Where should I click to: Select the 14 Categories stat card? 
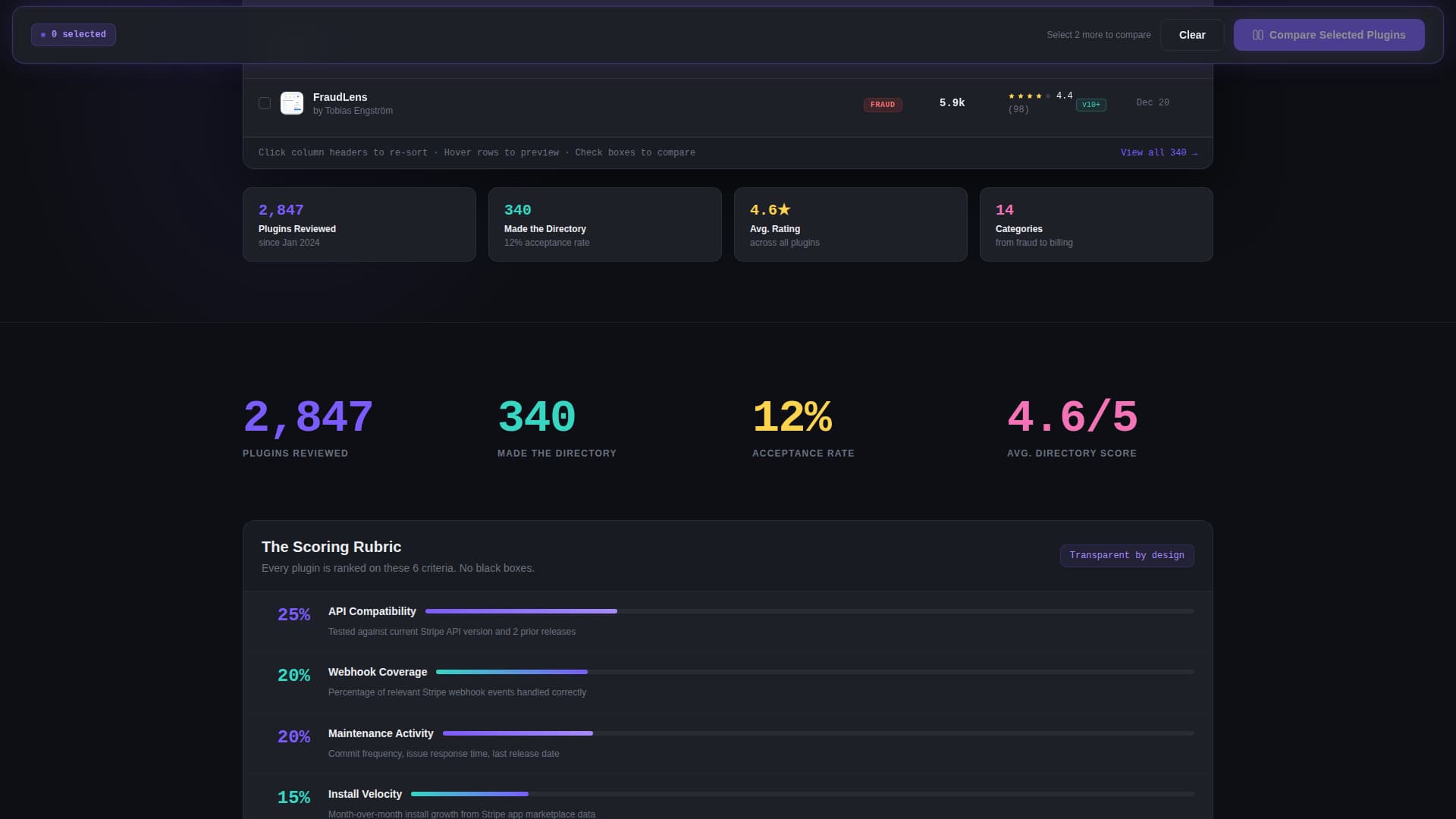coord(1096,224)
